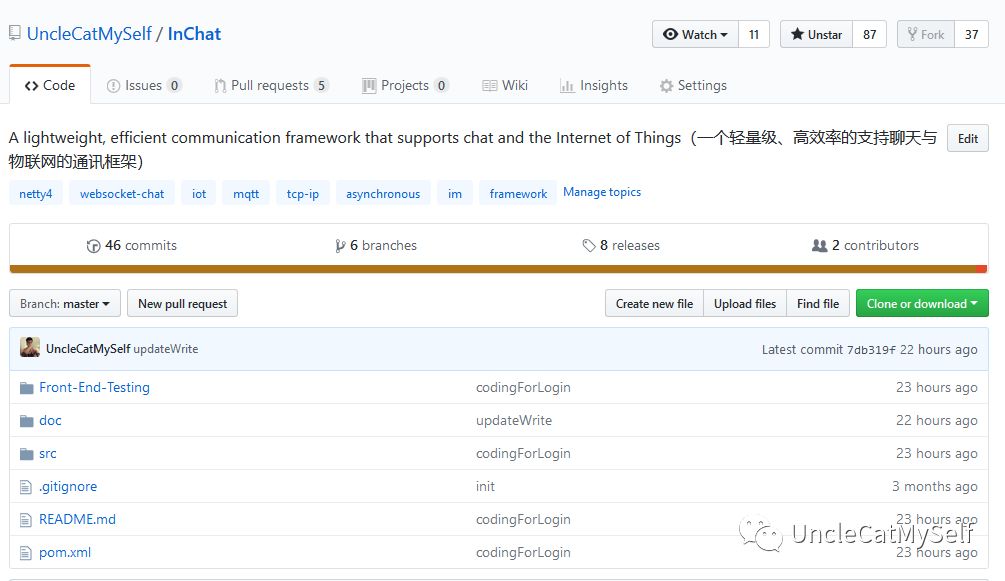Open the UncleCatMySelf owner profile link
Viewport: 1005px width, 581px height.
[x=89, y=34]
